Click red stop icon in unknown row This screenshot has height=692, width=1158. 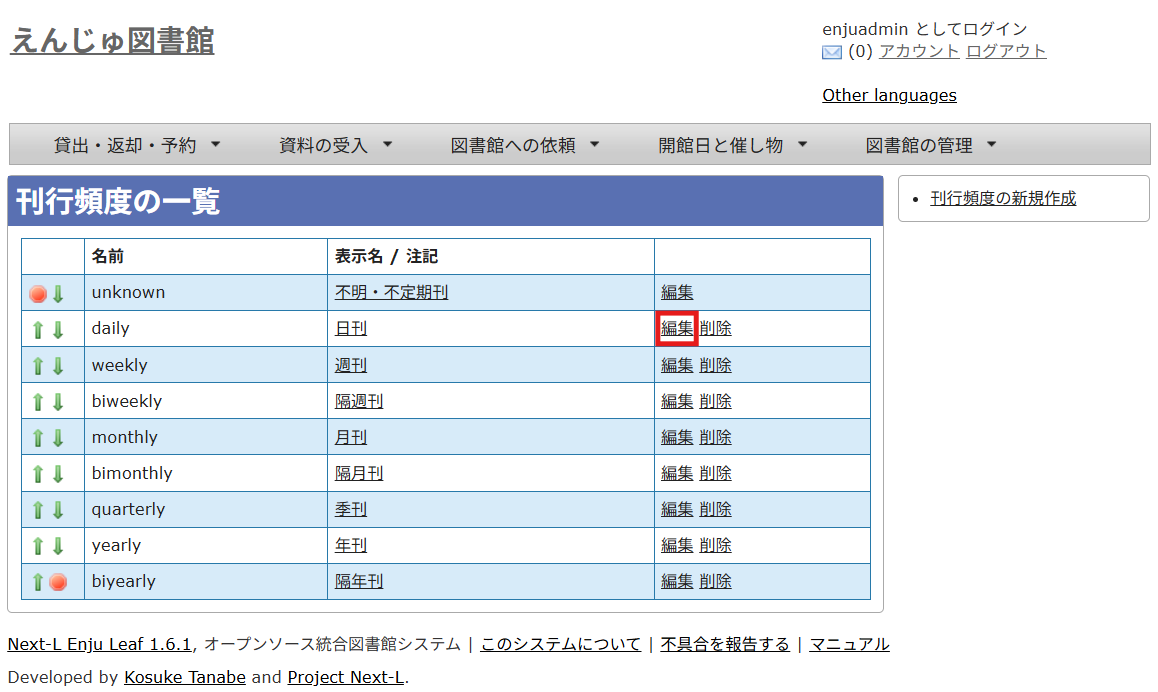click(x=38, y=294)
